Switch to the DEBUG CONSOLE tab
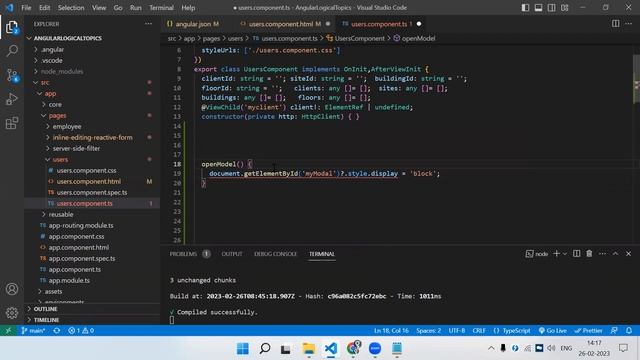Viewport: 640px width, 360px height. point(276,254)
